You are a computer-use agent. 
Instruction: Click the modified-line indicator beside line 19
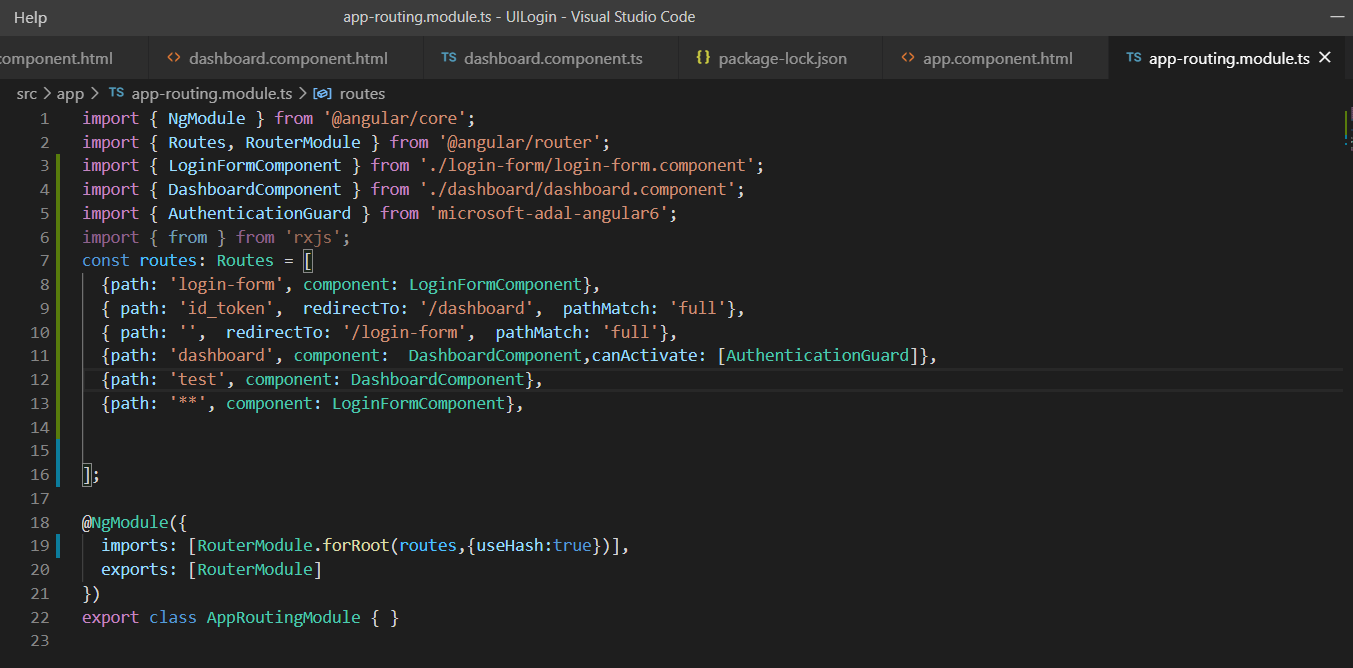point(57,545)
